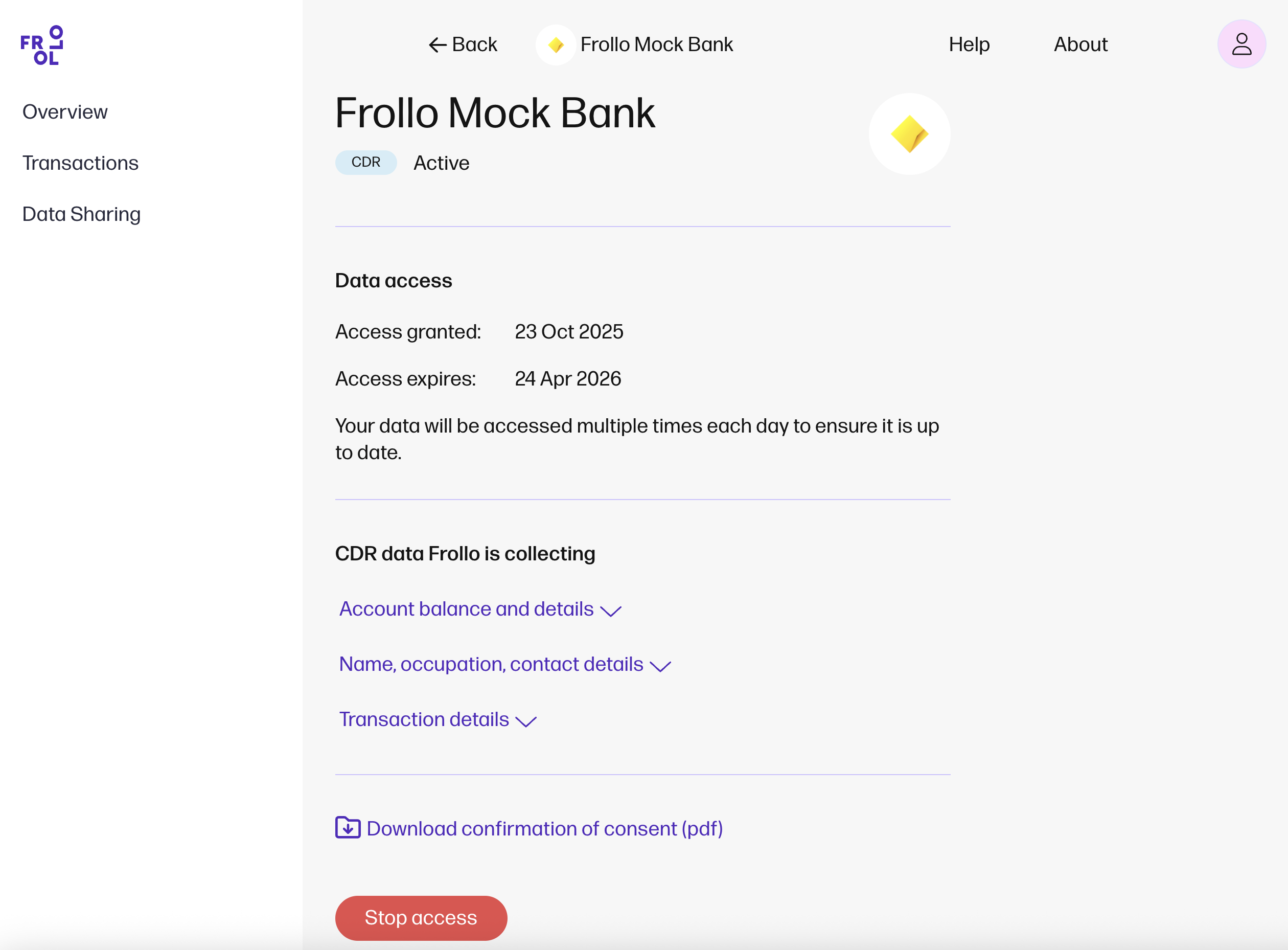This screenshot has height=950, width=1288.
Task: Expand Name, occupation, contact details section
Action: click(x=491, y=664)
